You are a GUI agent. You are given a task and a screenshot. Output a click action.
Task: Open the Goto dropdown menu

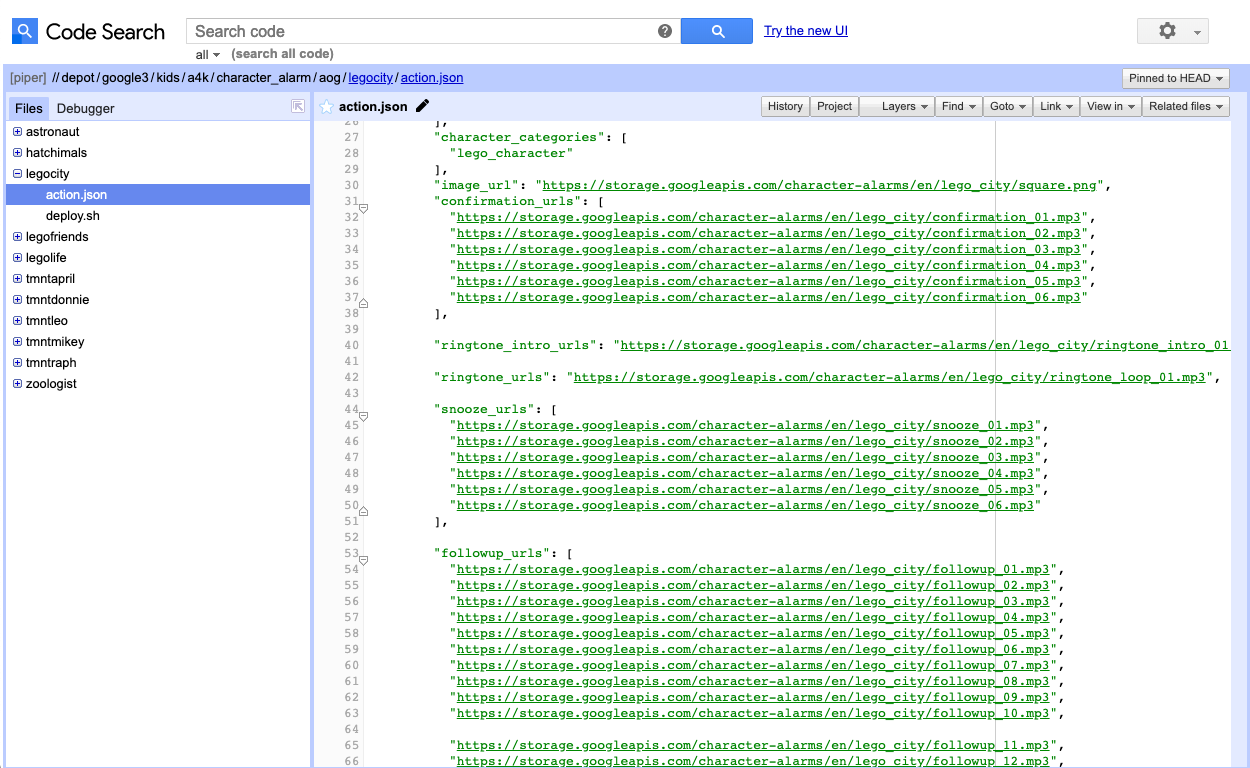pos(1008,106)
